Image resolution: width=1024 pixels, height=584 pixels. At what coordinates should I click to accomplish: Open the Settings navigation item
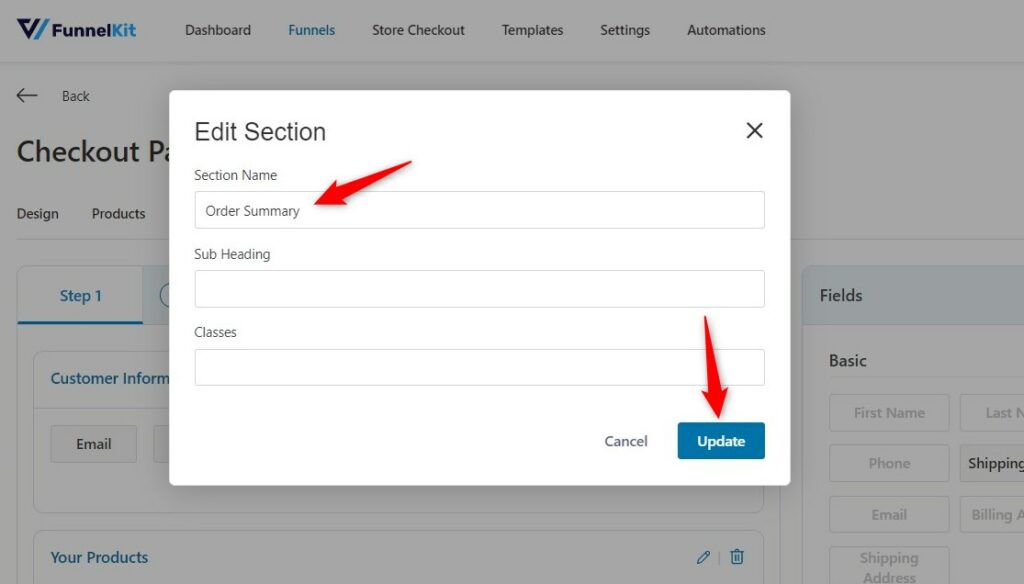pyautogui.click(x=625, y=30)
